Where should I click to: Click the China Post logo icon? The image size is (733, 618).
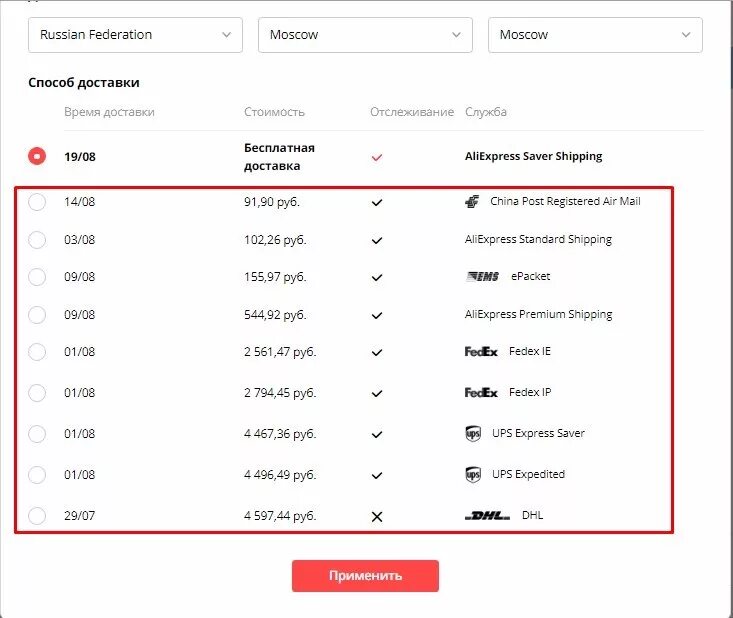(x=472, y=201)
